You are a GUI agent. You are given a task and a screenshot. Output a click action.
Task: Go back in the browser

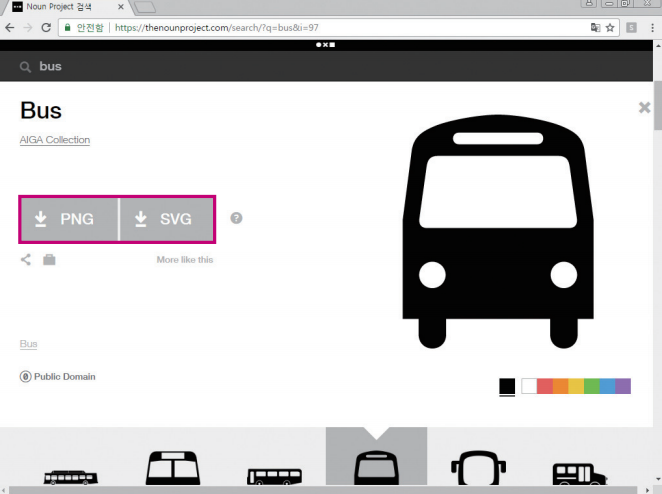click(10, 28)
